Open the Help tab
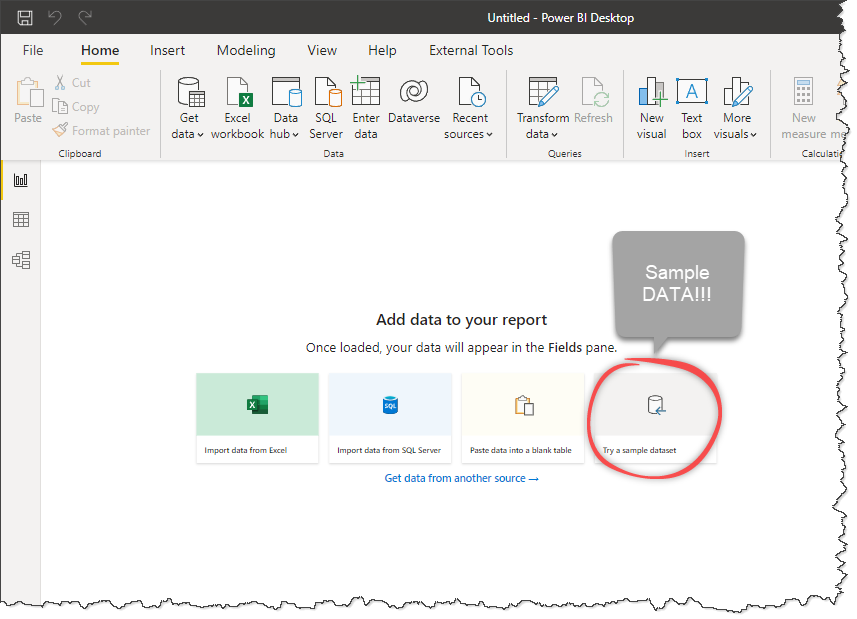Viewport: 857px width, 619px height. pos(382,50)
